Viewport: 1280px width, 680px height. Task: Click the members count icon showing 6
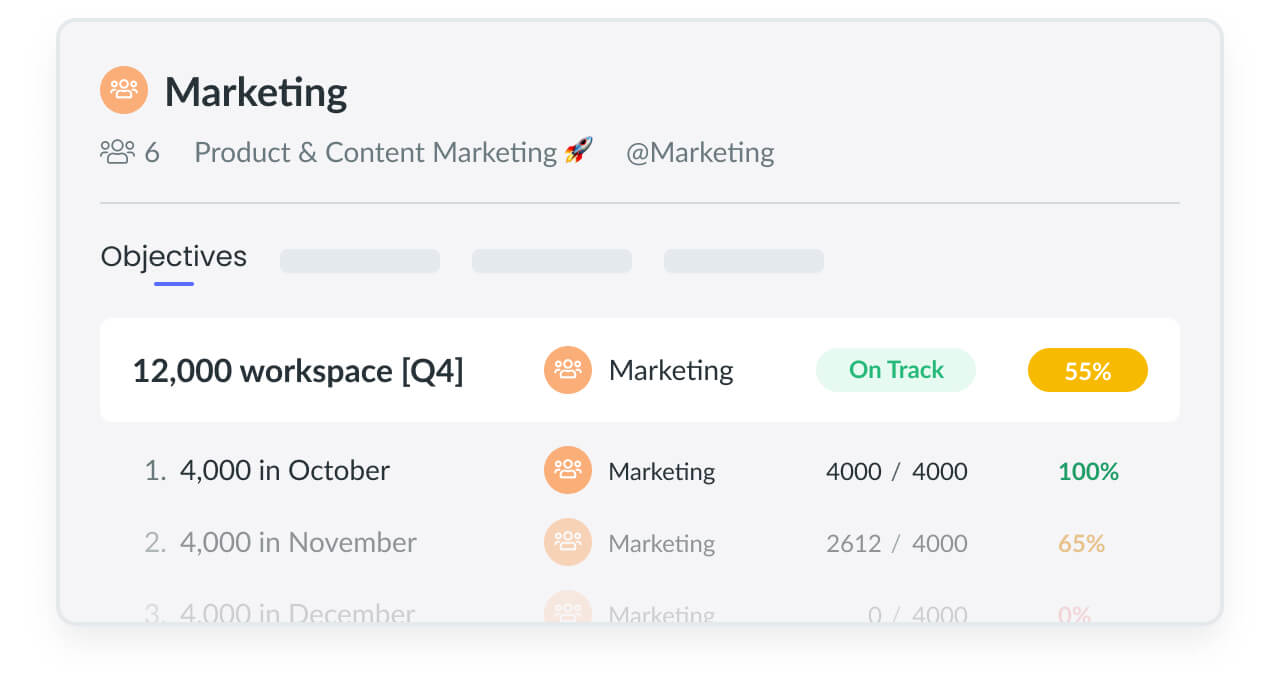coord(117,152)
